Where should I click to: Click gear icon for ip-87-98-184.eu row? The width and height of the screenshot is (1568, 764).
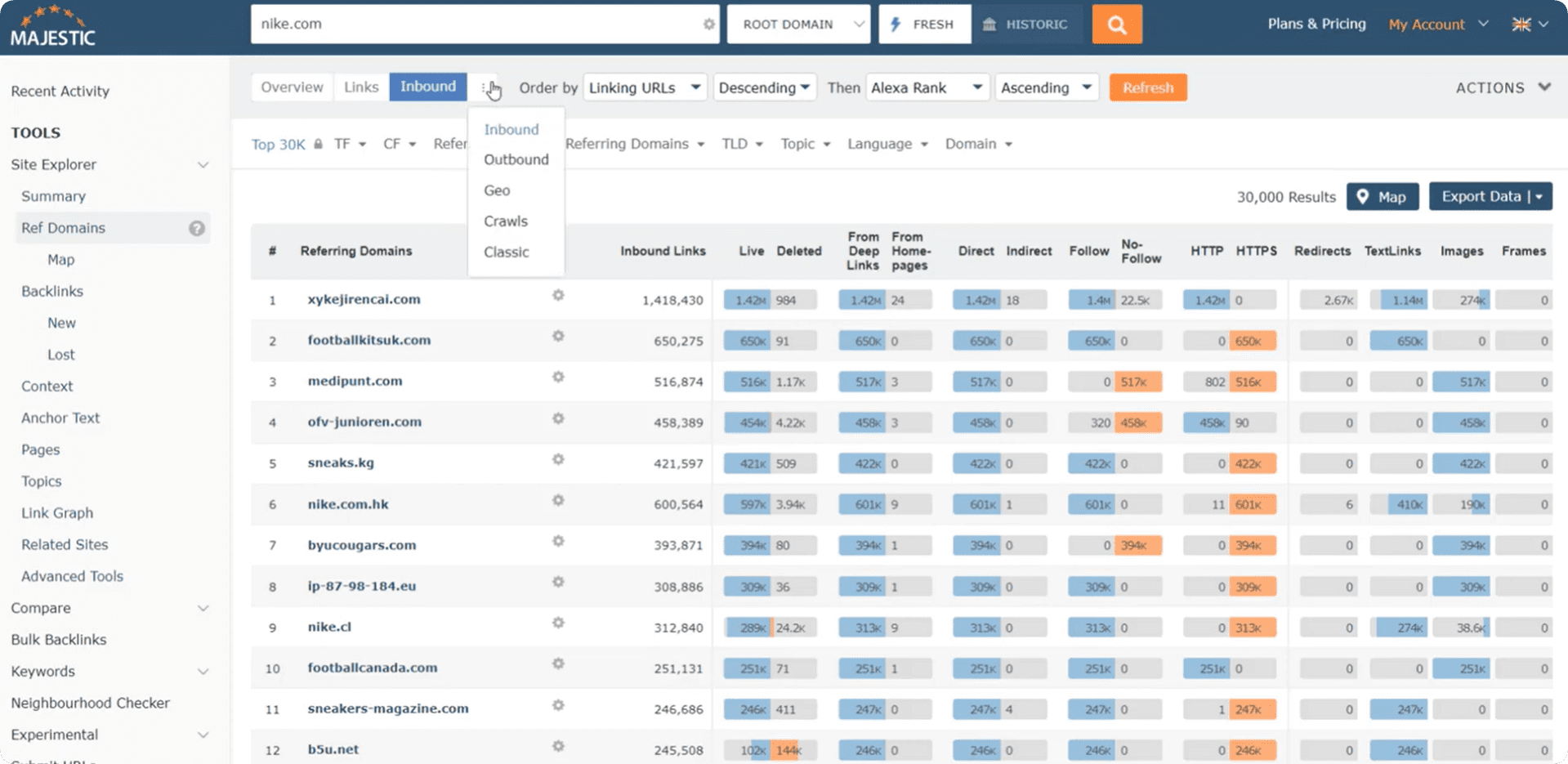coord(558,582)
